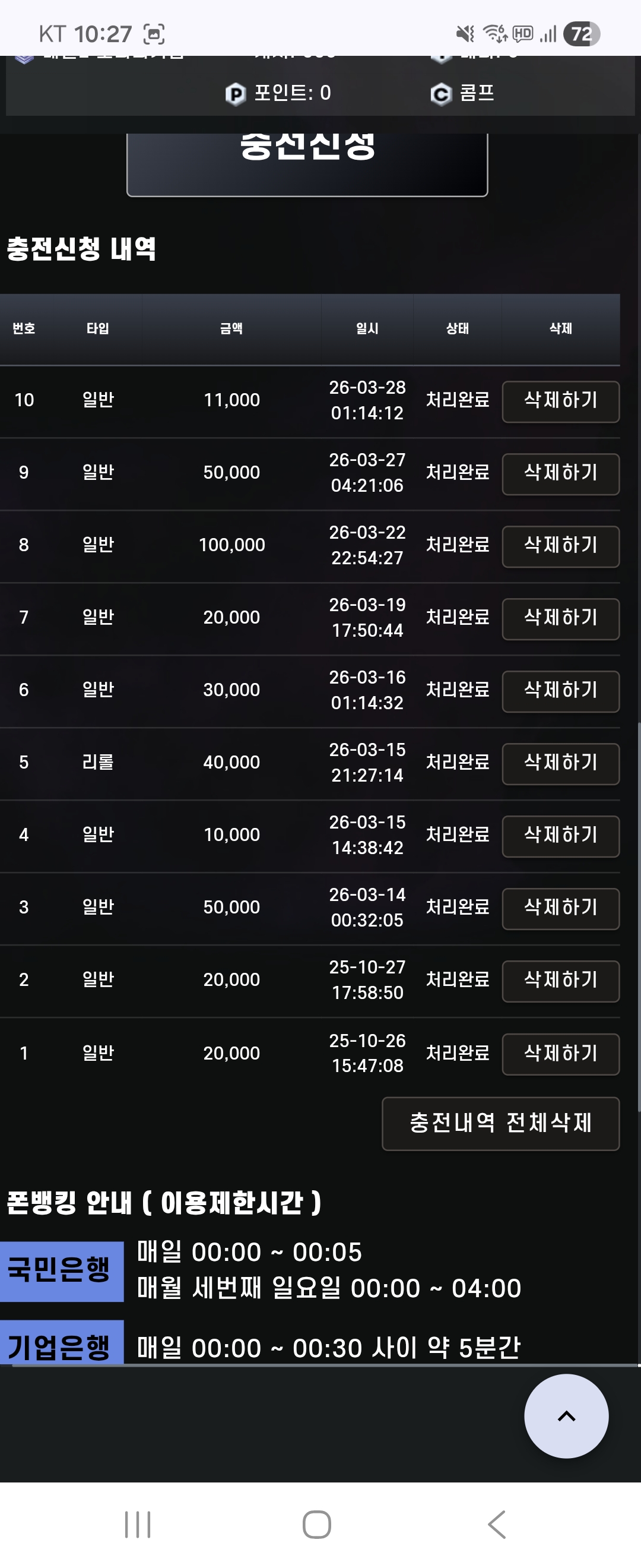The image size is (641, 1568).
Task: Tap the 국민은행 bank label
Action: pyautogui.click(x=60, y=1270)
